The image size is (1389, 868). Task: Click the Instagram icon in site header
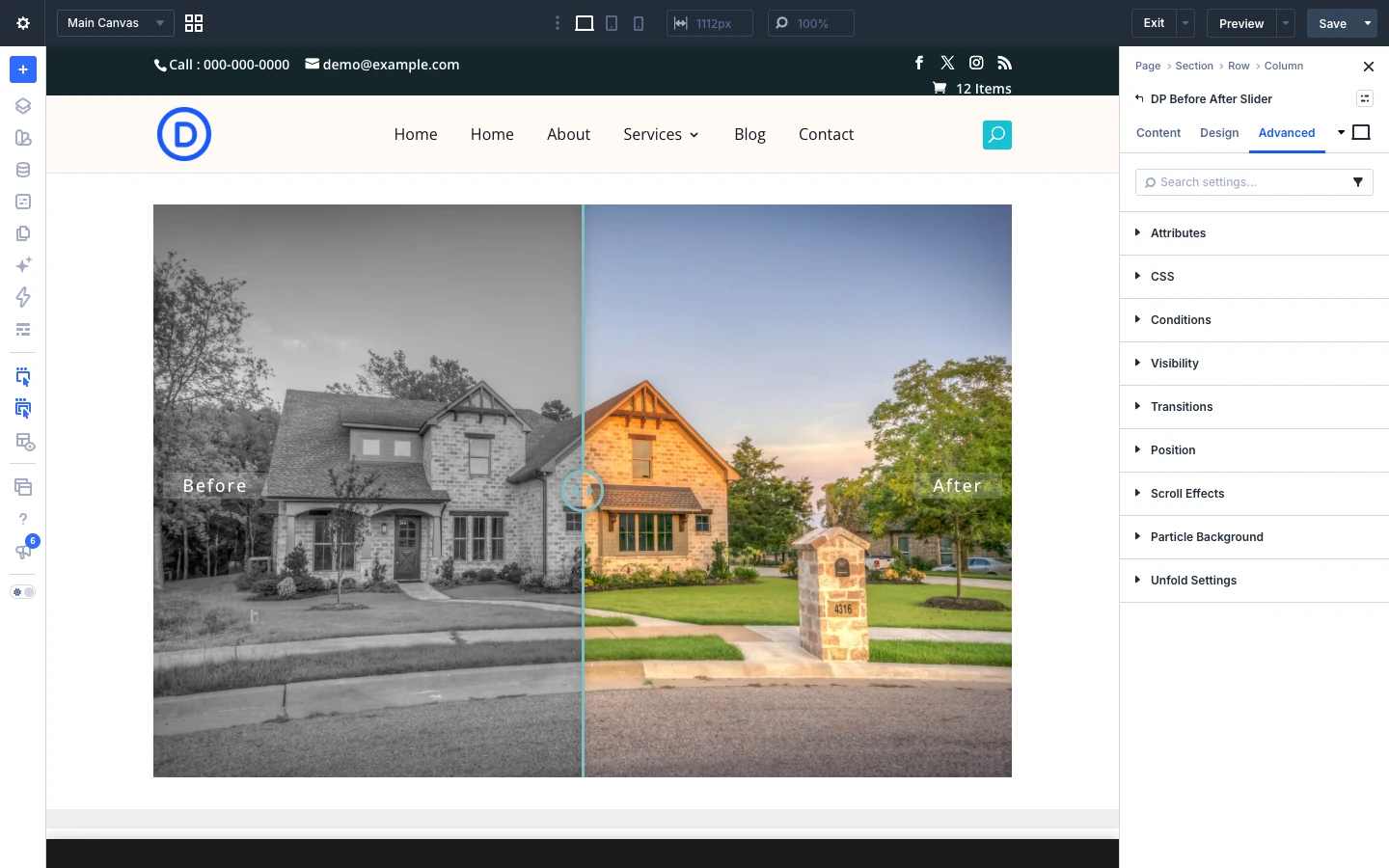tap(976, 63)
